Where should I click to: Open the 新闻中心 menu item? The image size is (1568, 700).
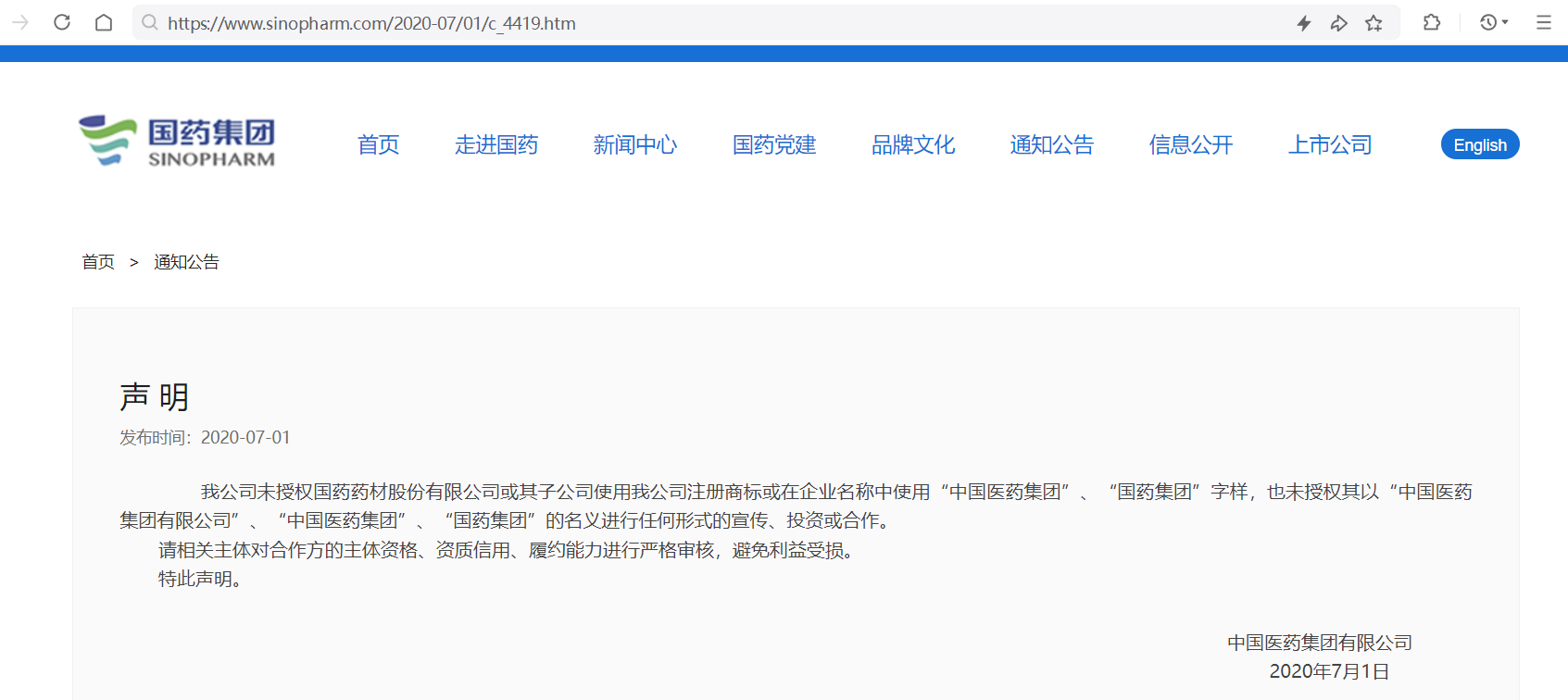click(635, 144)
